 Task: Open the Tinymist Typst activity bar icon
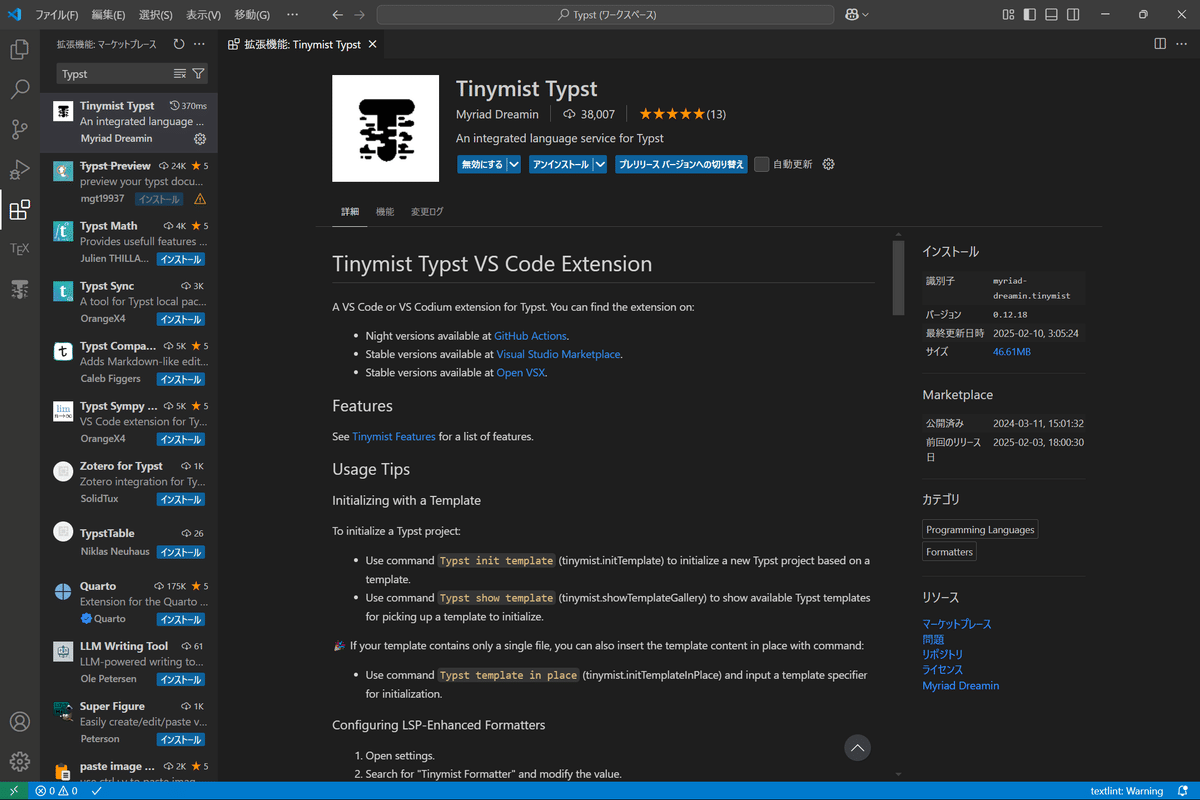pyautogui.click(x=19, y=290)
